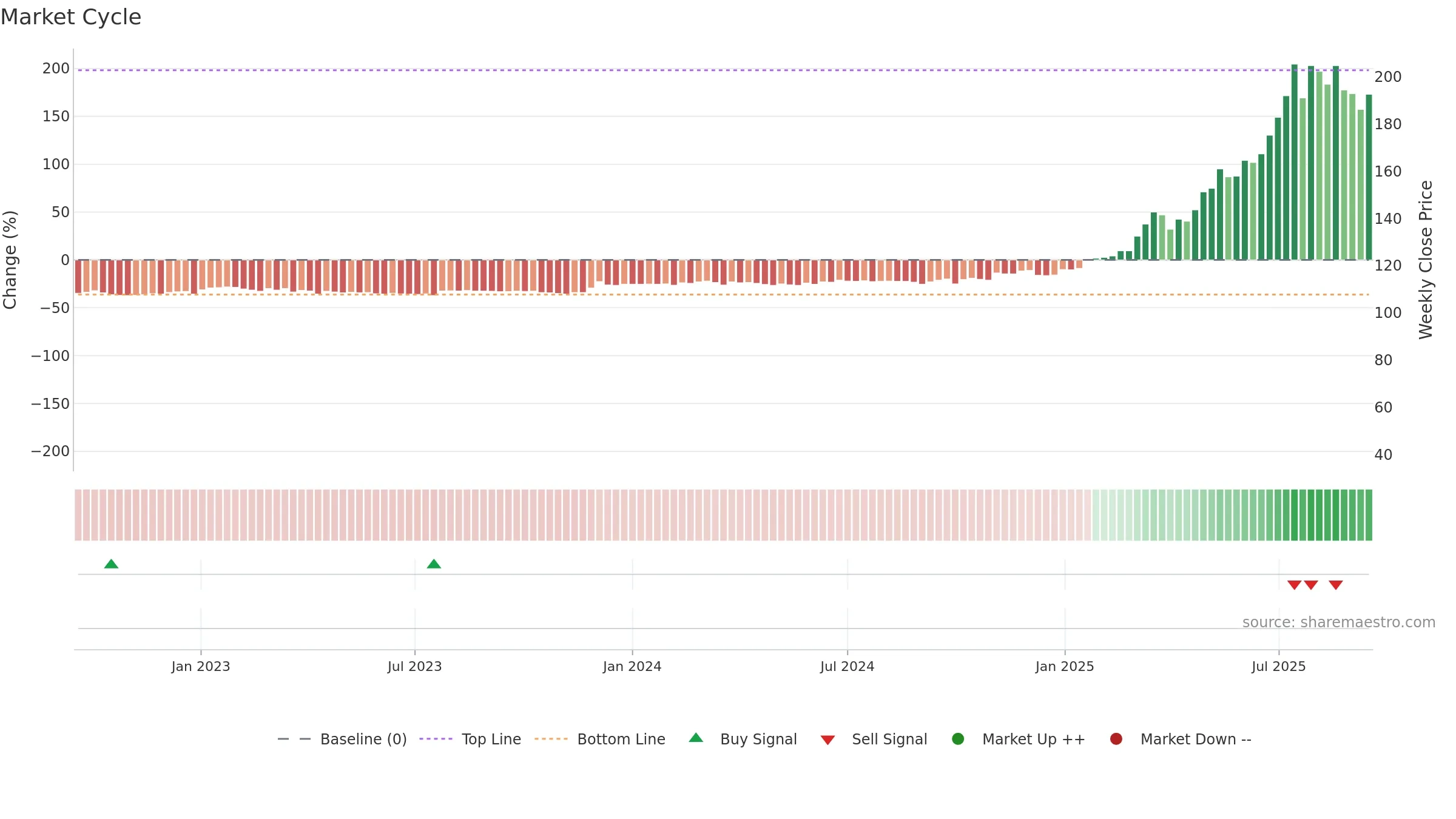Click the Market Down -- legend label
The width and height of the screenshot is (1456, 819).
click(1196, 739)
